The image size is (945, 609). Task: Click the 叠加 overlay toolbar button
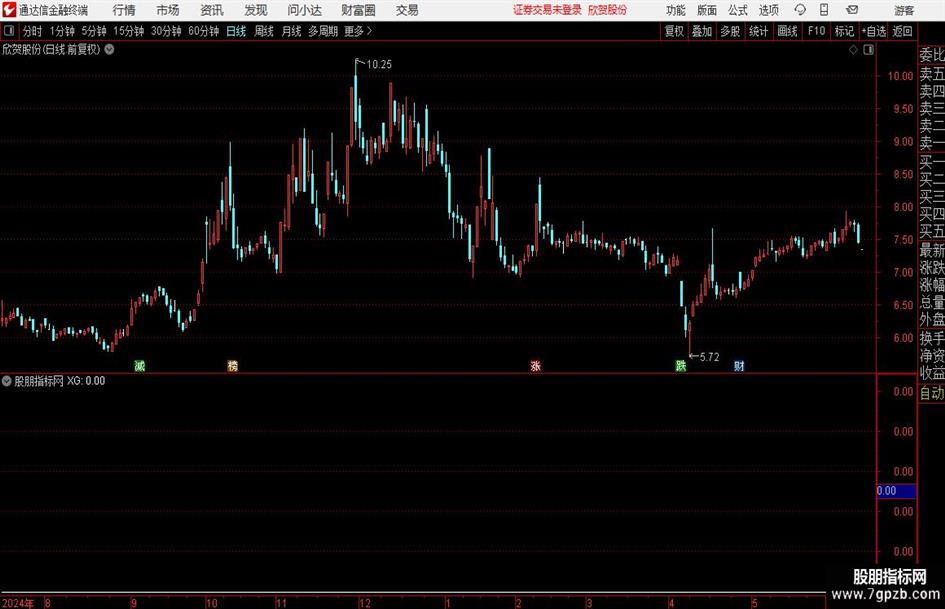click(x=702, y=31)
